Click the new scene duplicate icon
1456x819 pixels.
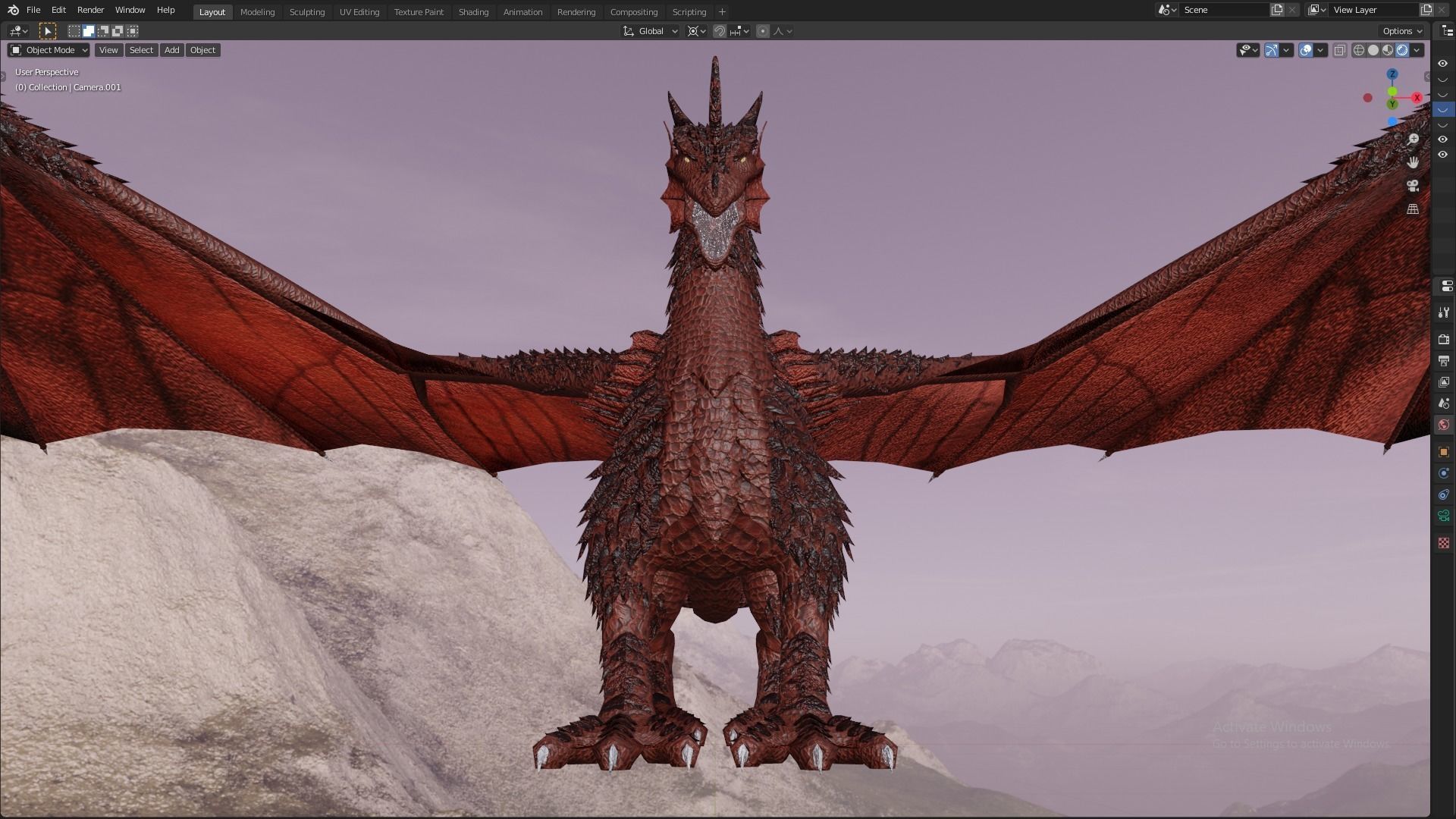(x=1277, y=10)
